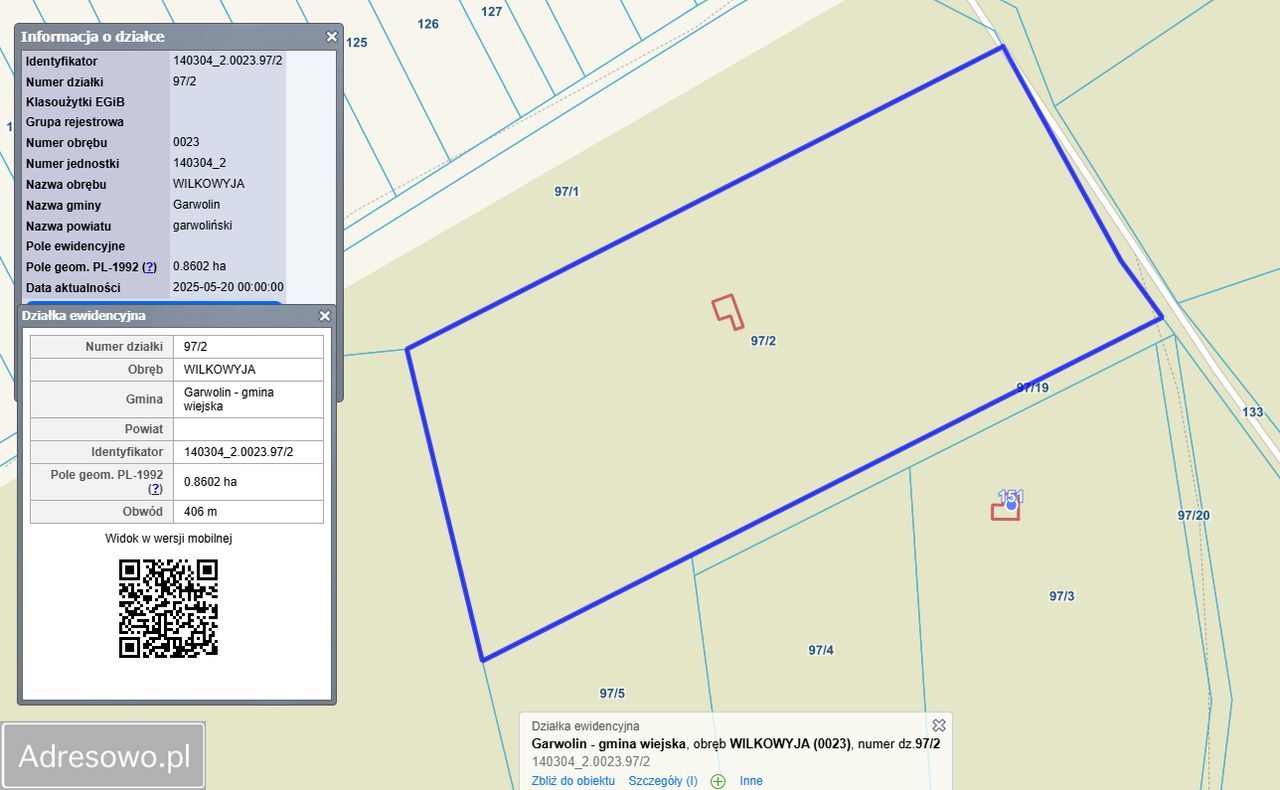Select parcel label 97/4 on the map
1280x790 pixels.
click(821, 650)
